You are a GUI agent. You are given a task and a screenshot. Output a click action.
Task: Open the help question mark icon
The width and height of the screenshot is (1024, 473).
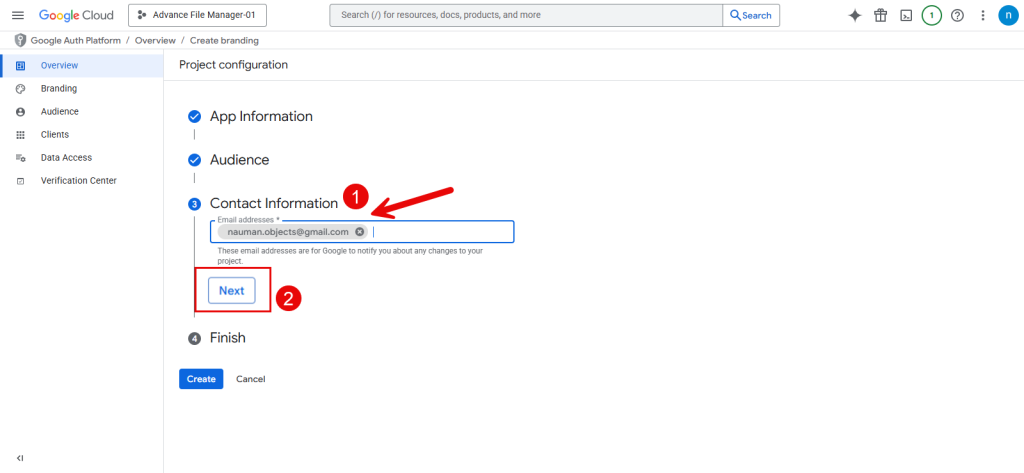pyautogui.click(x=957, y=16)
